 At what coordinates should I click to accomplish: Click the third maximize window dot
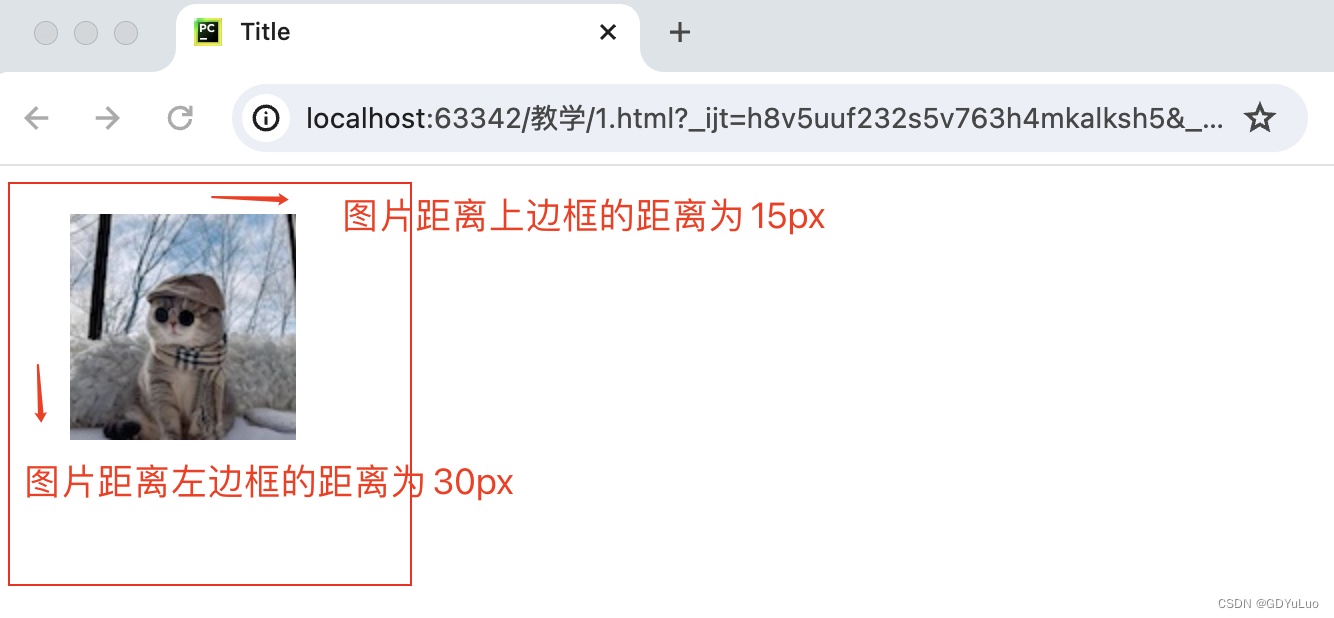coord(126,33)
